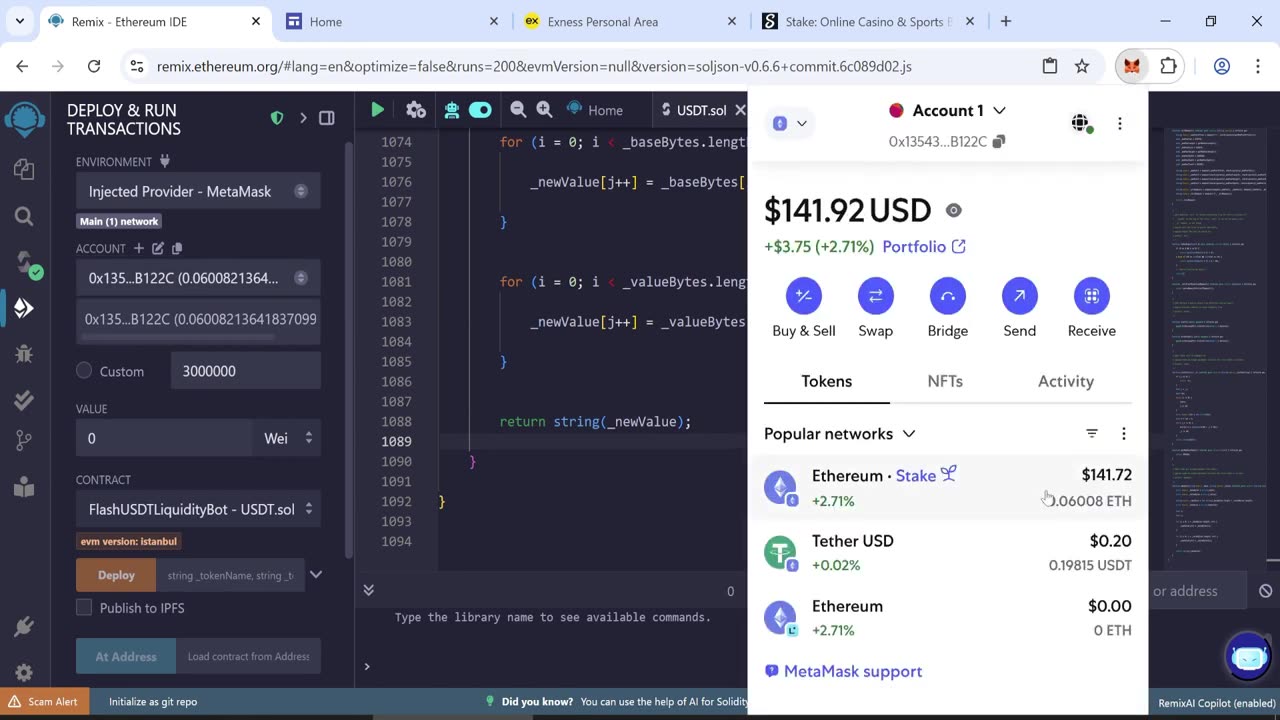Viewport: 1280px width, 720px height.
Task: Open Search in files sidebar icon
Action: point(24,216)
